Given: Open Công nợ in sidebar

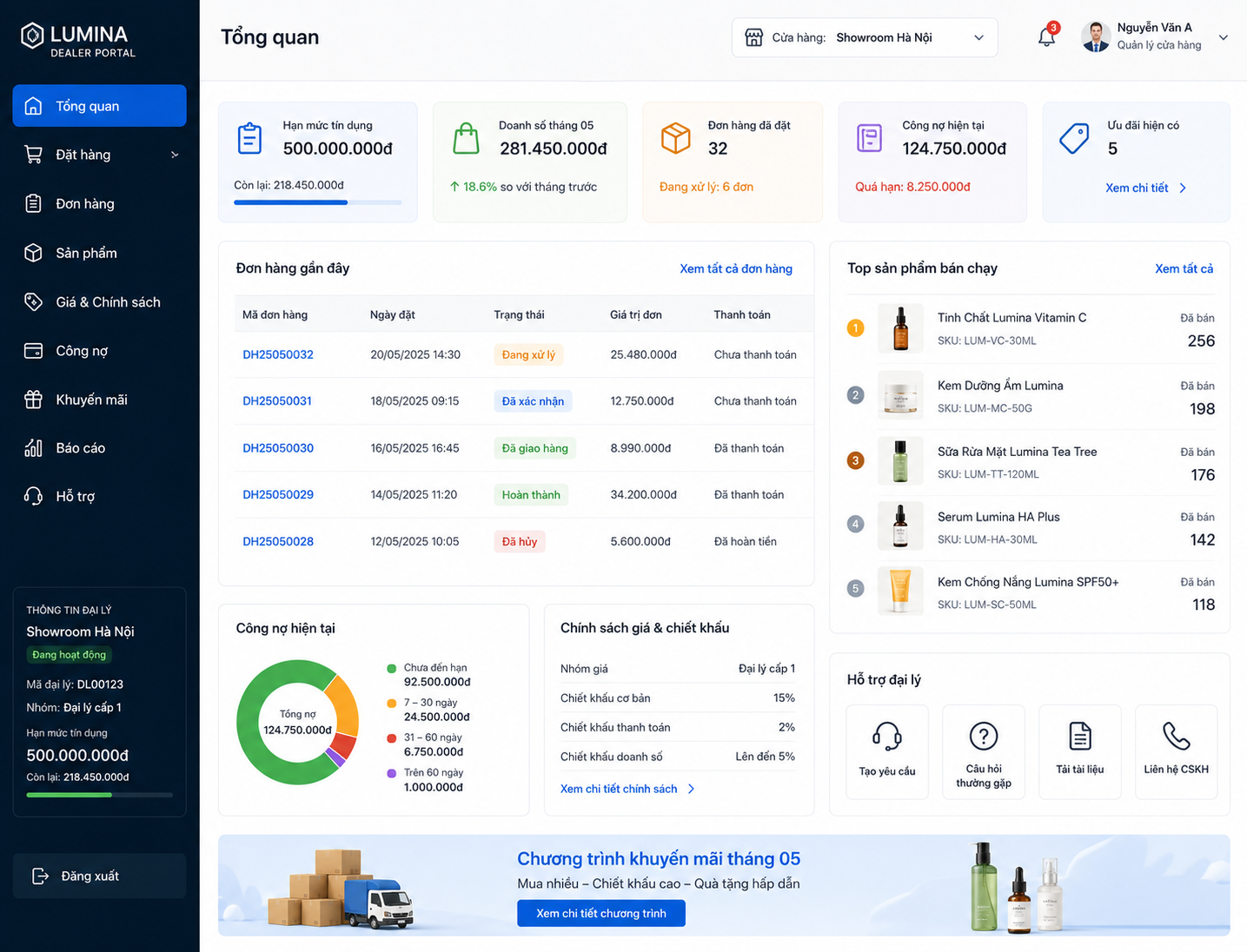Looking at the screenshot, I should [99, 351].
